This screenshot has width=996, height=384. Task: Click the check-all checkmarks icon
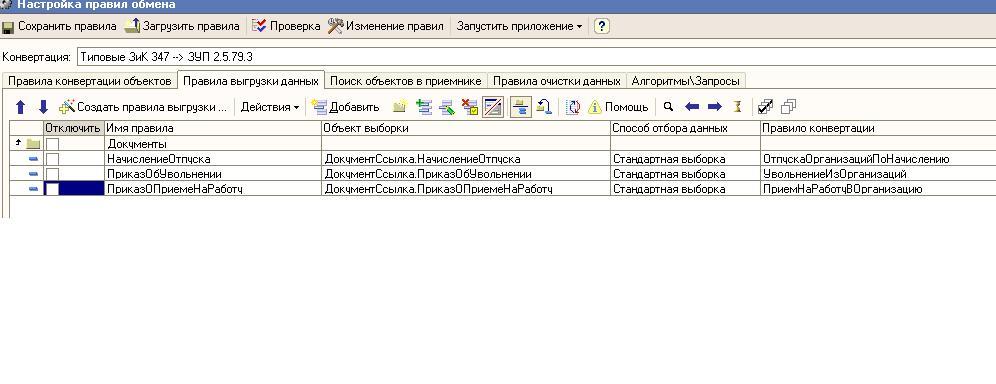click(x=765, y=107)
